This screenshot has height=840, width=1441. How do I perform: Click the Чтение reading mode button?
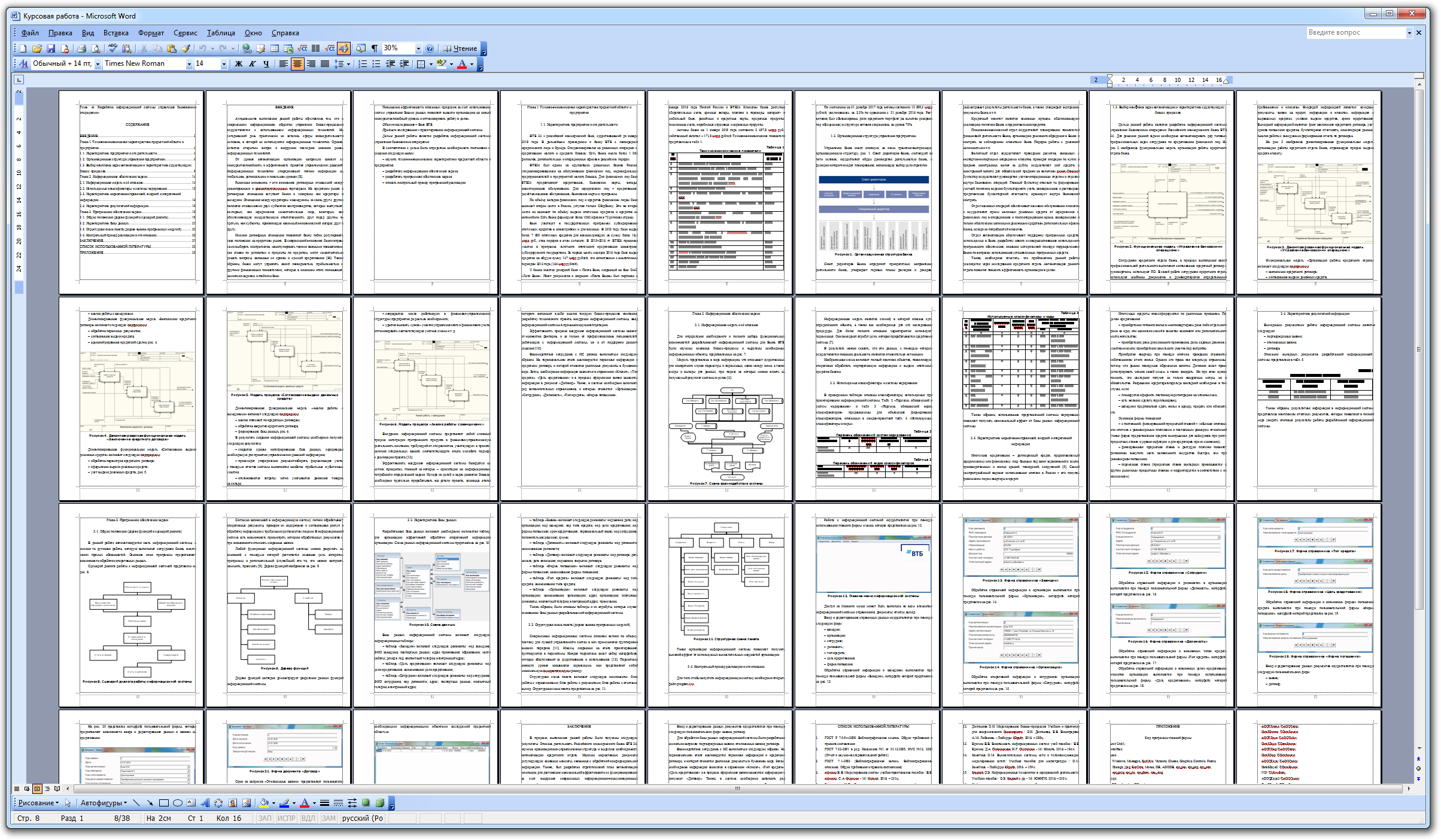(460, 48)
